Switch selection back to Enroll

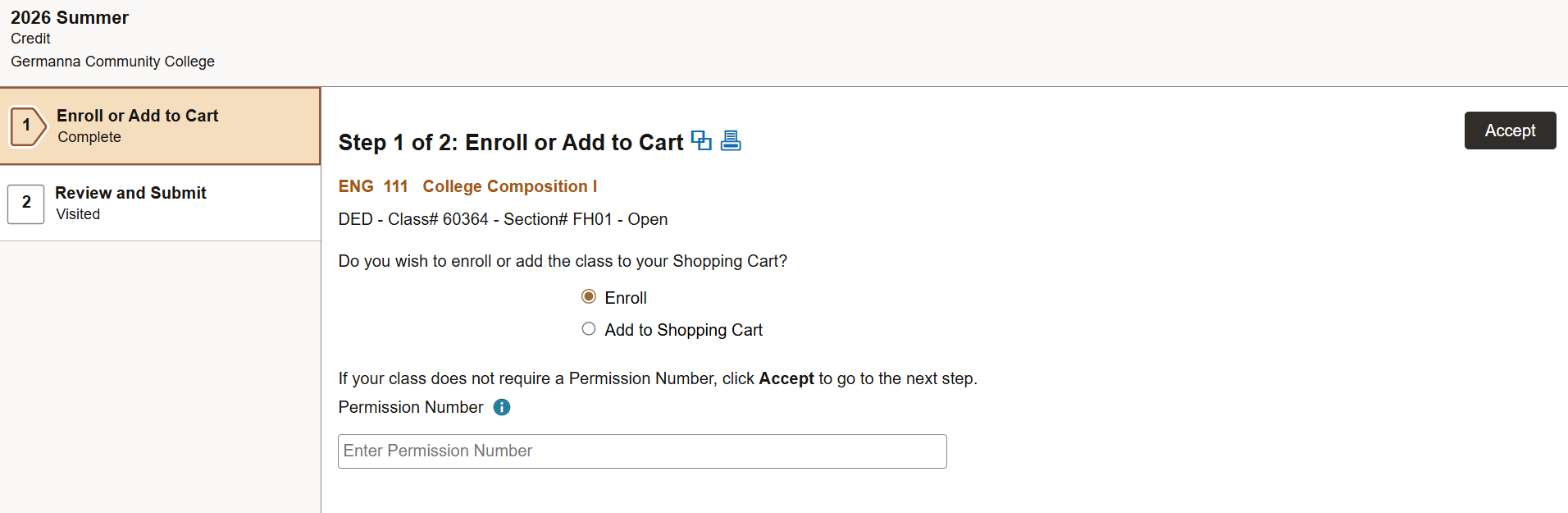coord(589,296)
